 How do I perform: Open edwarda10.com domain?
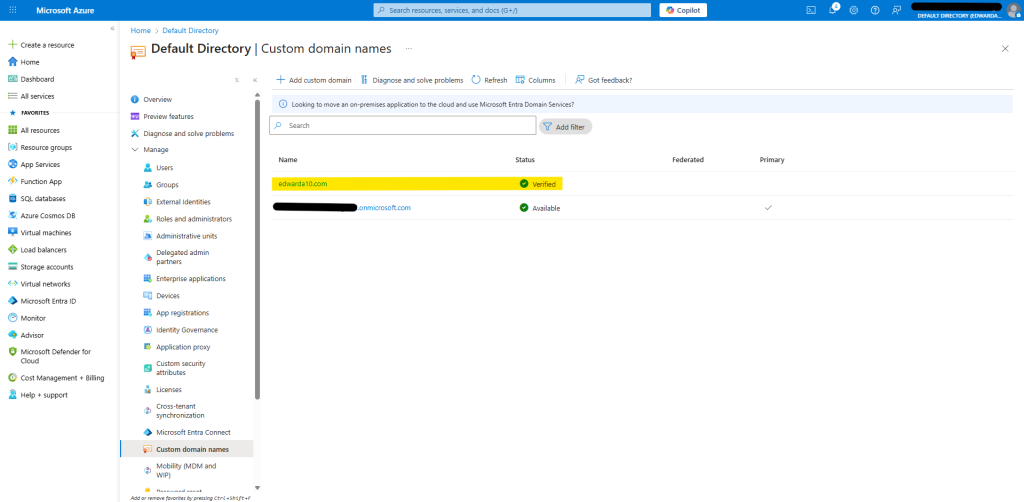(x=302, y=184)
